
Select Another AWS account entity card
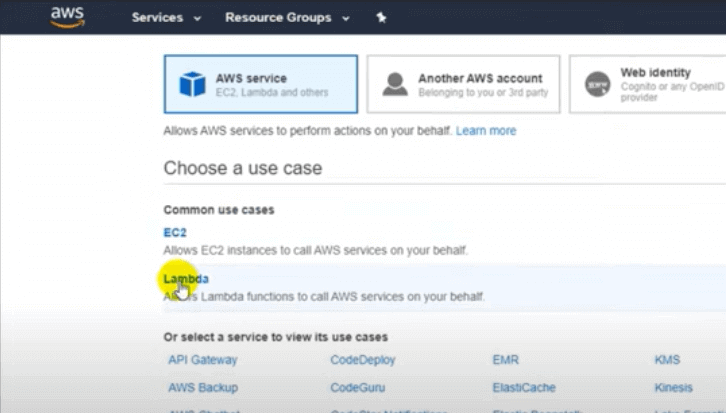tap(463, 84)
